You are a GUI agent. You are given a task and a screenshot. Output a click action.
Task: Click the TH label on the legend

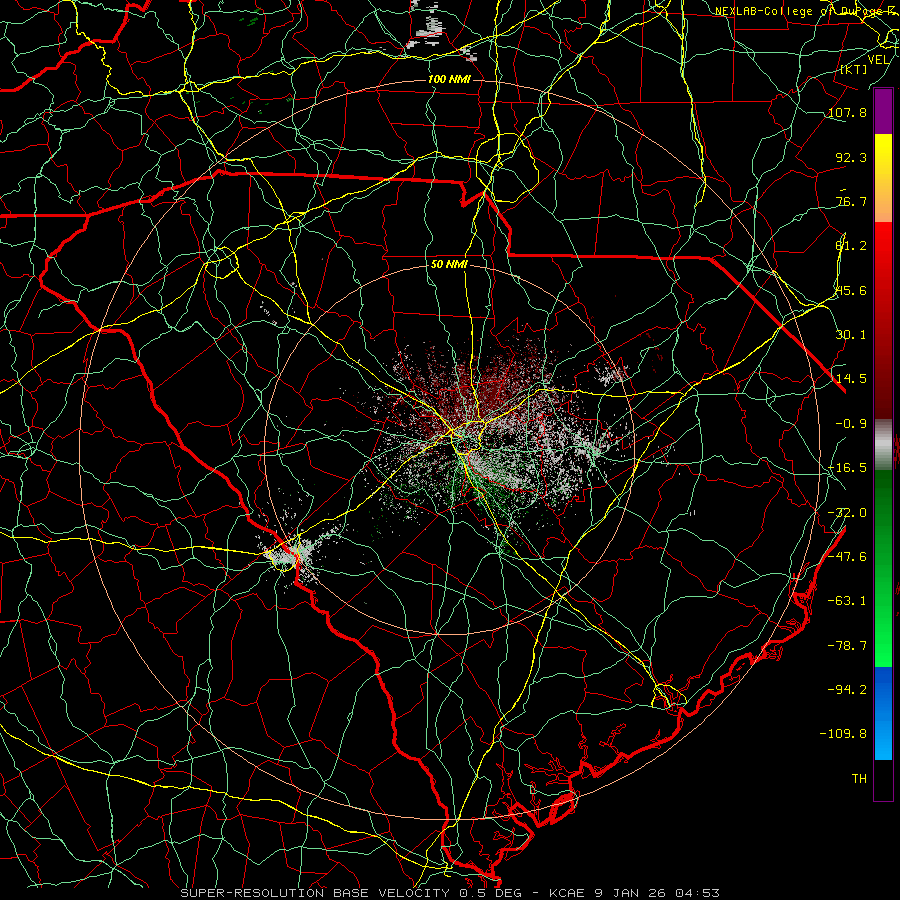(x=859, y=779)
